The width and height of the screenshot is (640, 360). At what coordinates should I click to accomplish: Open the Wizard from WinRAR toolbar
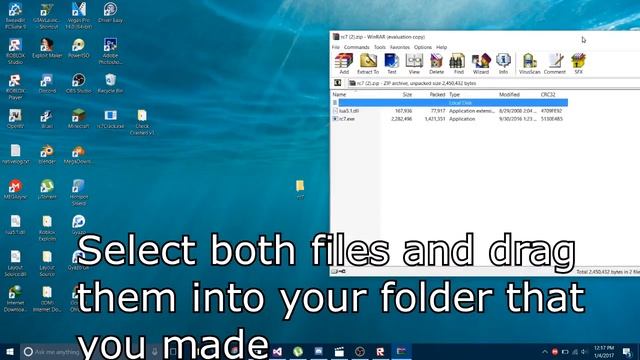(481, 64)
